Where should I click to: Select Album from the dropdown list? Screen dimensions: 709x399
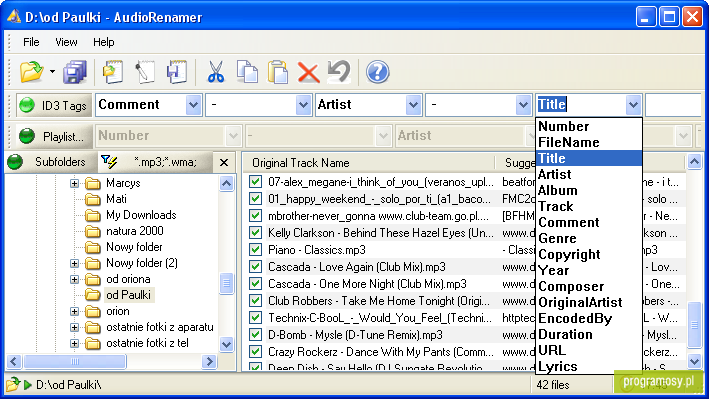click(589, 190)
